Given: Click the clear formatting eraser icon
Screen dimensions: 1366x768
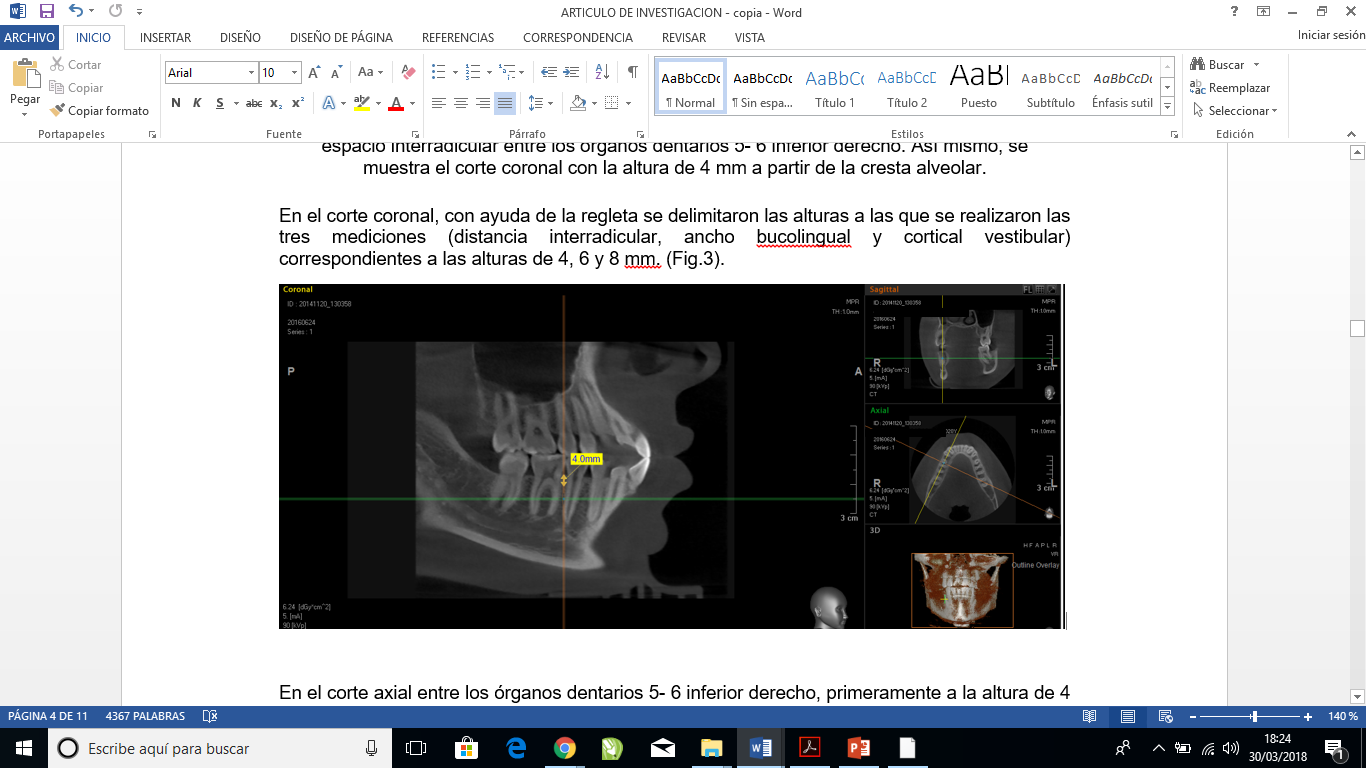Looking at the screenshot, I should (408, 72).
